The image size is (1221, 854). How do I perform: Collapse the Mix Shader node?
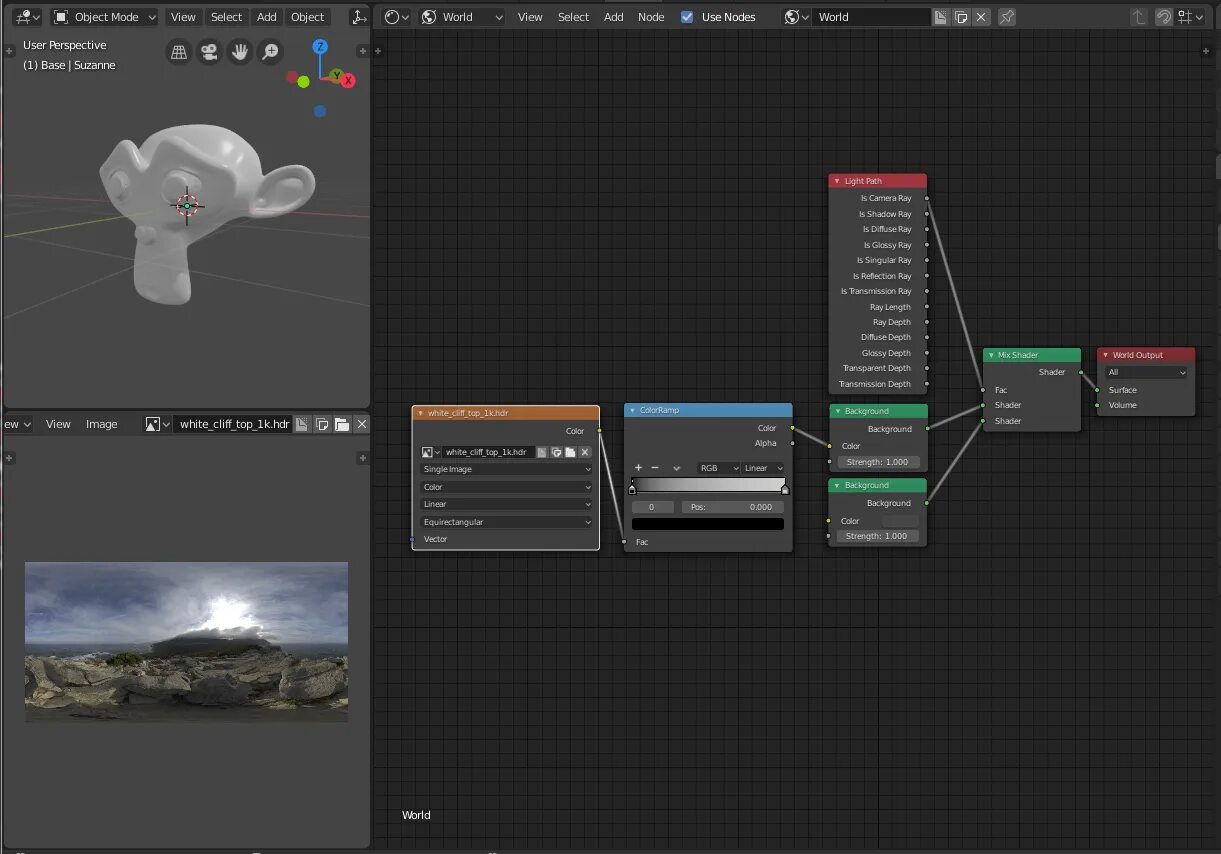coord(991,355)
